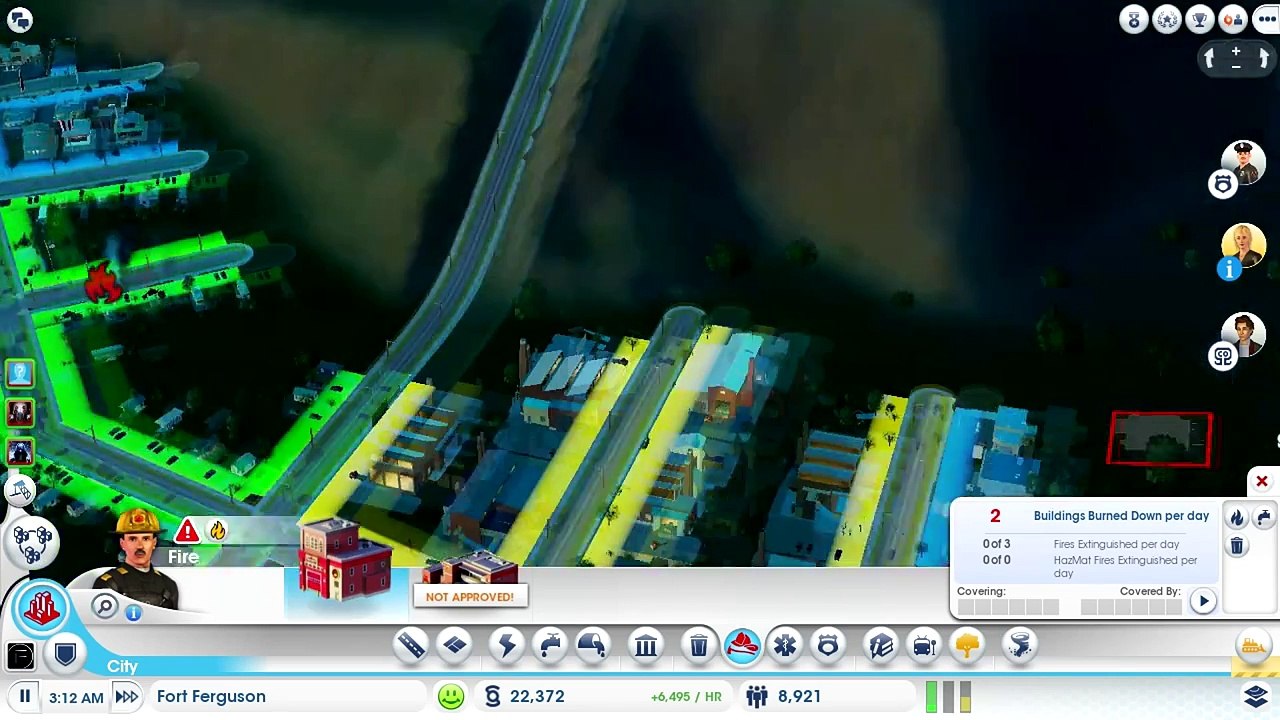1280x720 pixels.
Task: Change the simulation speed with triple arrows
Action: pyautogui.click(x=126, y=696)
